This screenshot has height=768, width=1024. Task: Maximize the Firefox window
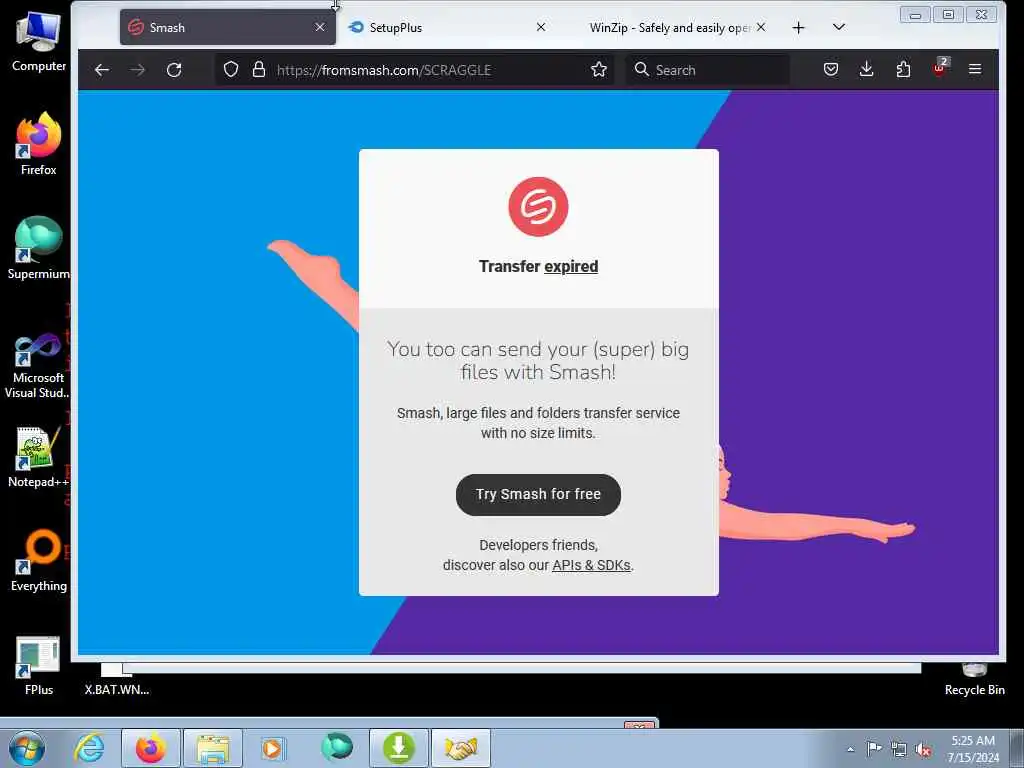coord(948,14)
